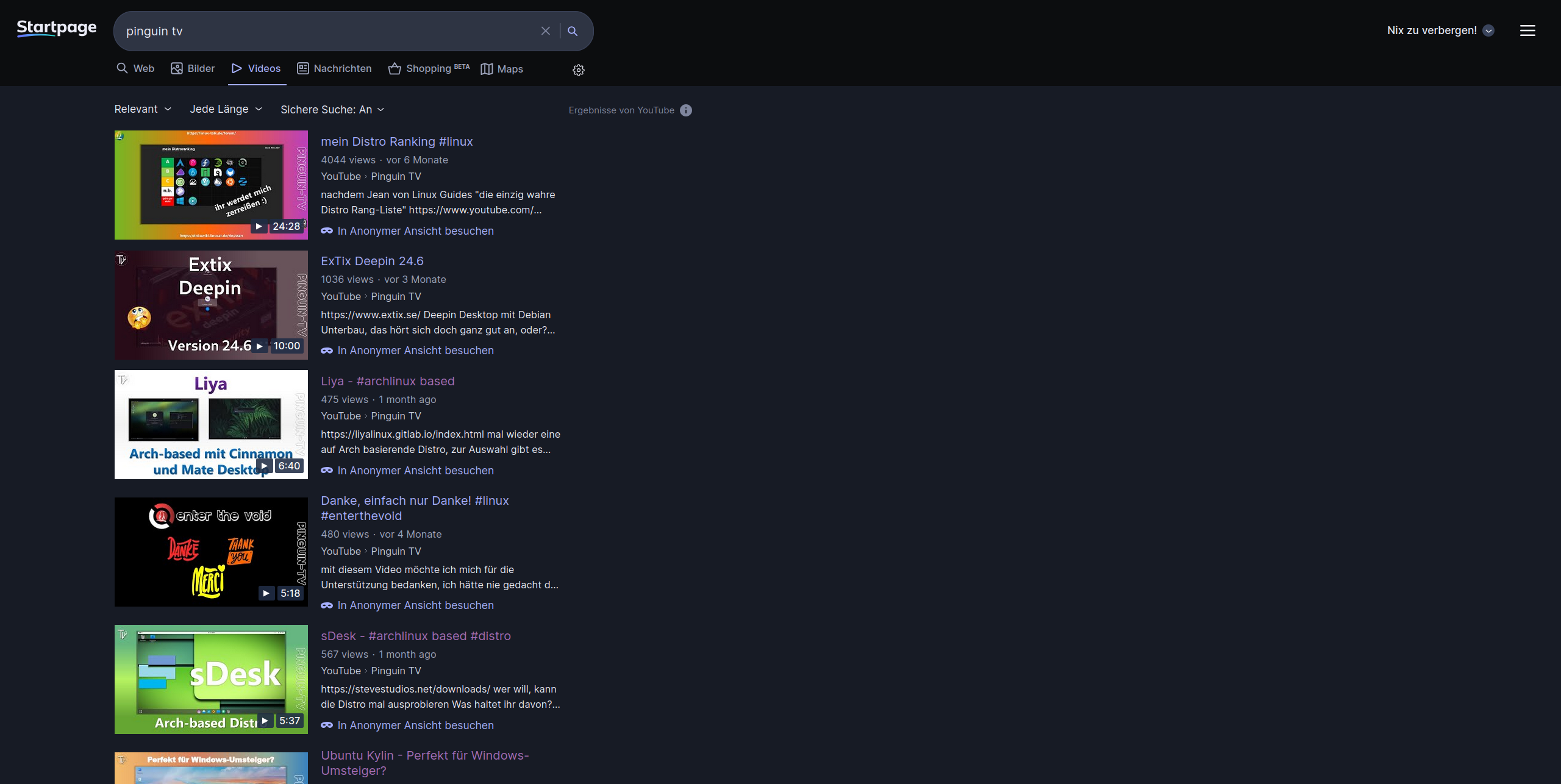Expand the Nix zu verbergen! menu
The image size is (1561, 784).
pyautogui.click(x=1440, y=30)
